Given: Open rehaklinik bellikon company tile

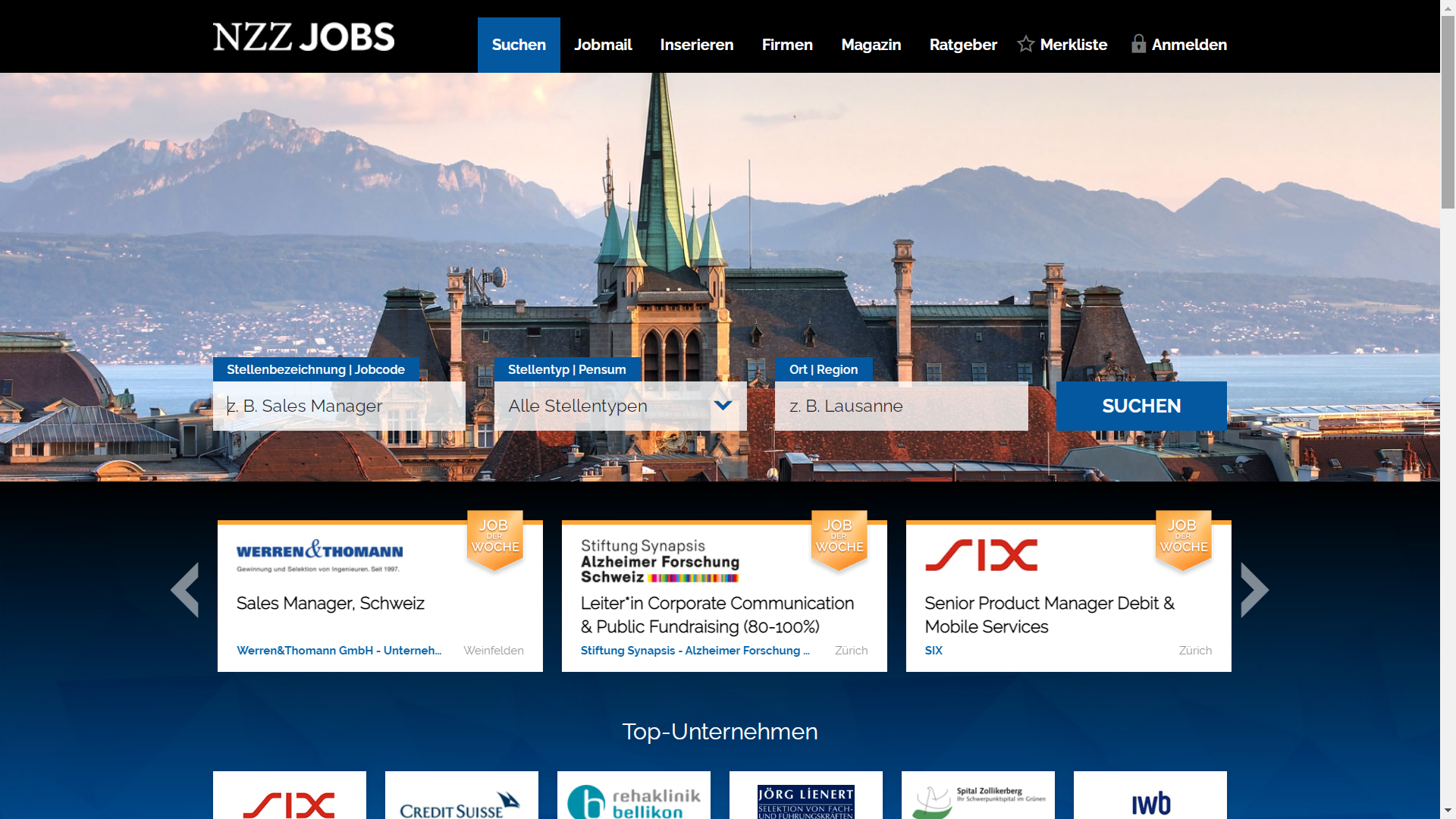Looking at the screenshot, I should coord(634,795).
